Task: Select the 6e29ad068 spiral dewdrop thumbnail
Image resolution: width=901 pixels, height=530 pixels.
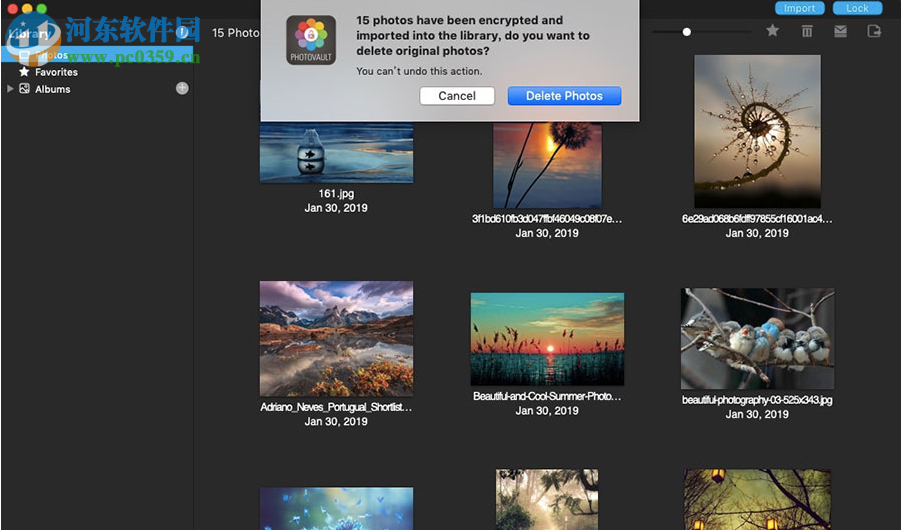Action: pyautogui.click(x=757, y=131)
